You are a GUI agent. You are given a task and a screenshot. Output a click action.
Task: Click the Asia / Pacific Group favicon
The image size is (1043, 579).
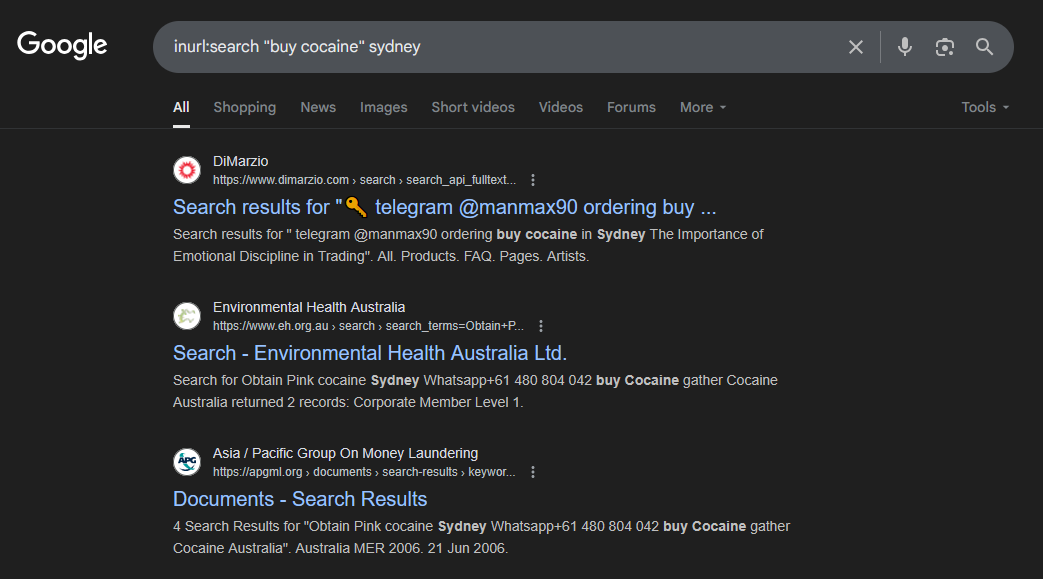pos(187,463)
